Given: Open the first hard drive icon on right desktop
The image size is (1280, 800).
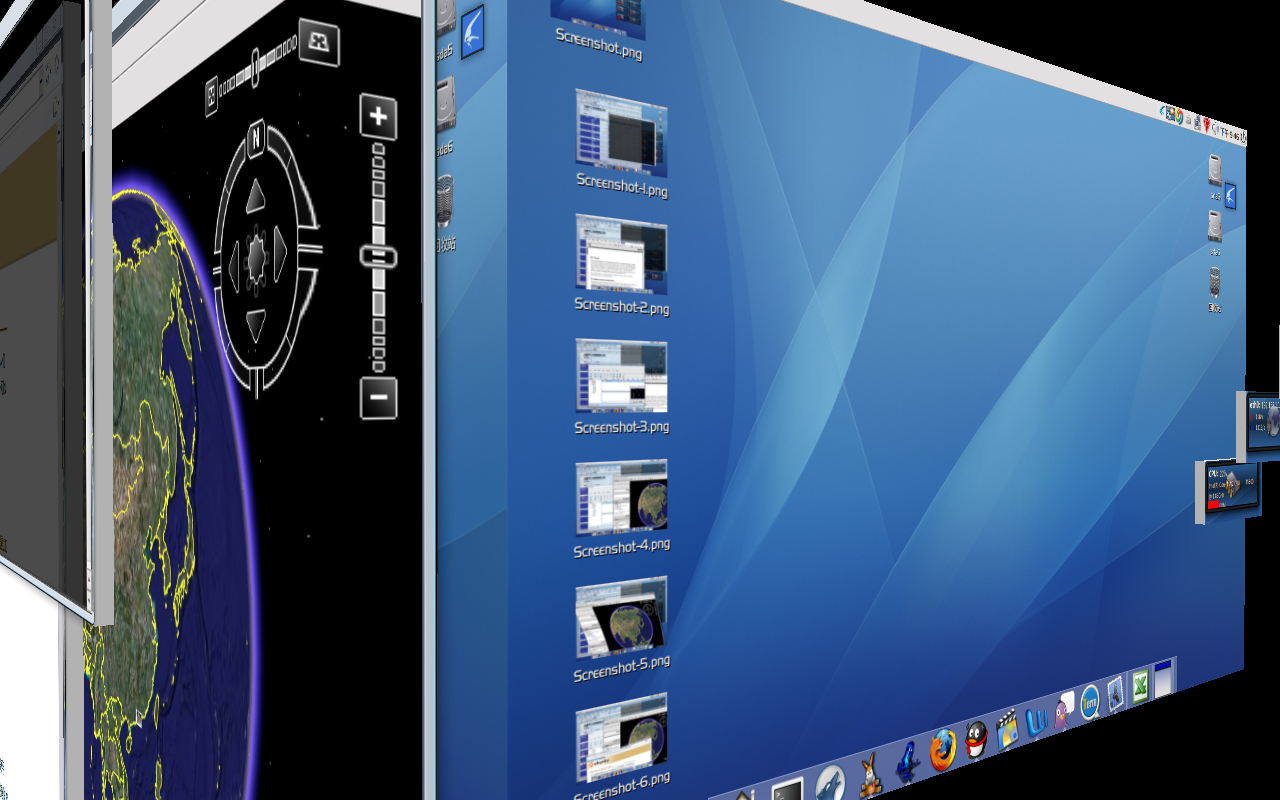Looking at the screenshot, I should point(1215,171).
